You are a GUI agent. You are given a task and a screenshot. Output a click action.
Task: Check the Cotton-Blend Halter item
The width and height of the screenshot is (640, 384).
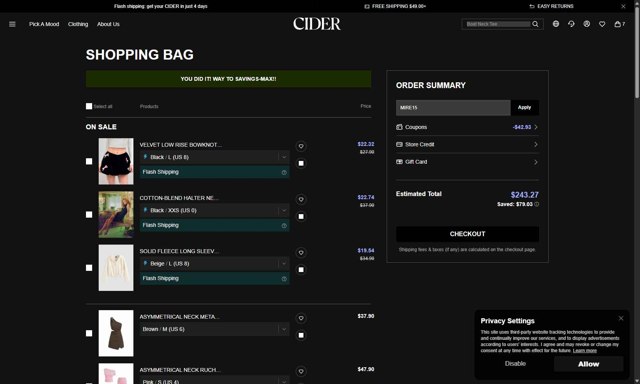(x=89, y=214)
